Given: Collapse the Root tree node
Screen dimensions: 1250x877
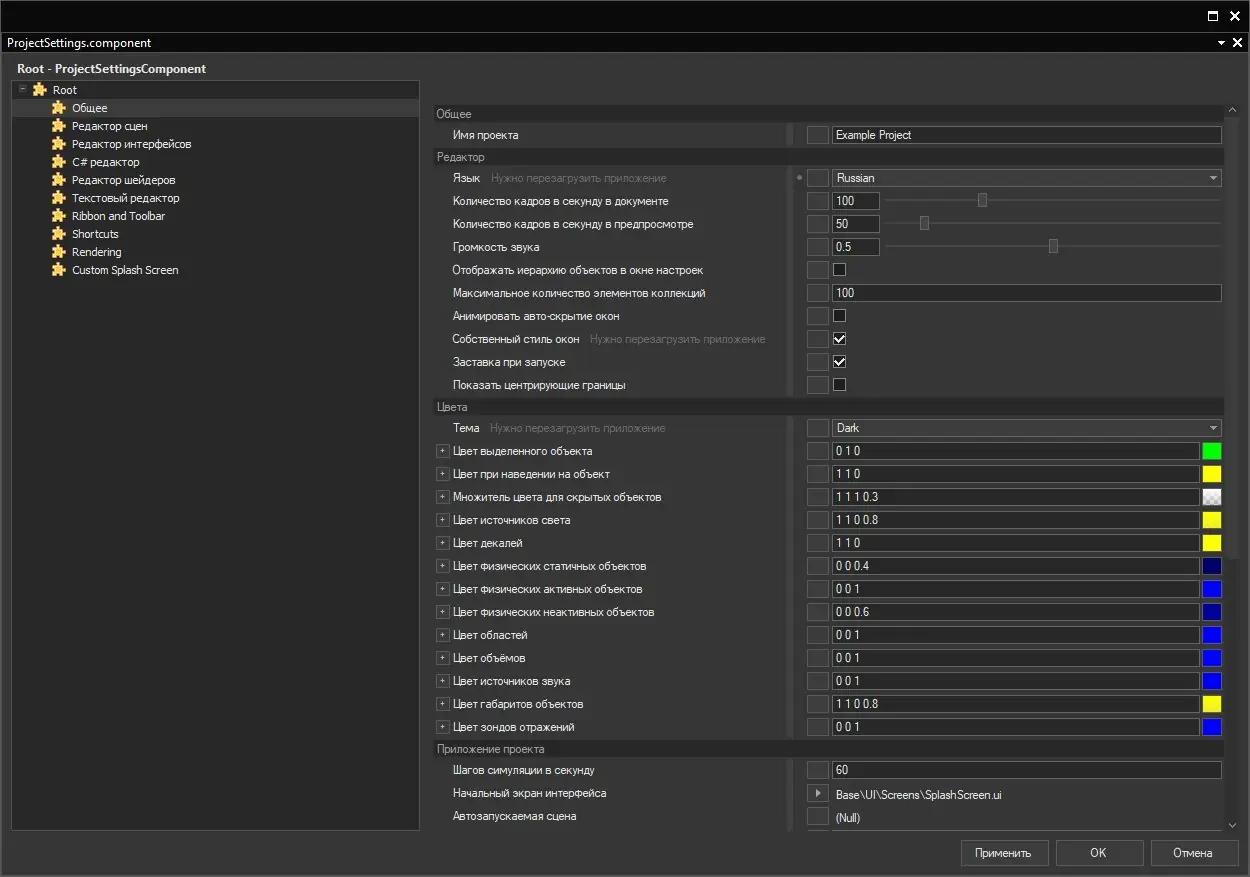Looking at the screenshot, I should point(23,90).
